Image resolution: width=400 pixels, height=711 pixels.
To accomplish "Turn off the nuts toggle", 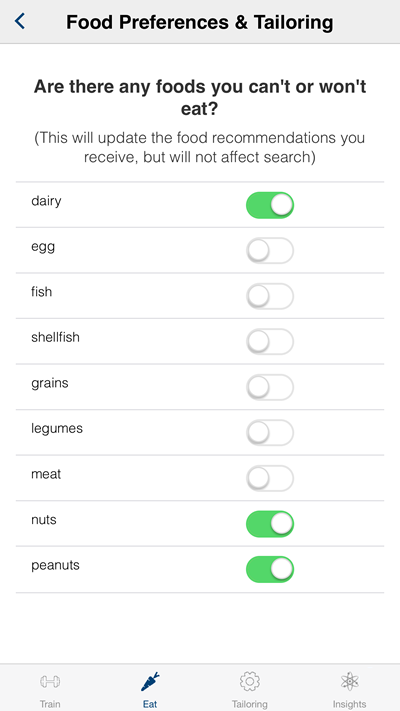I will [270, 524].
